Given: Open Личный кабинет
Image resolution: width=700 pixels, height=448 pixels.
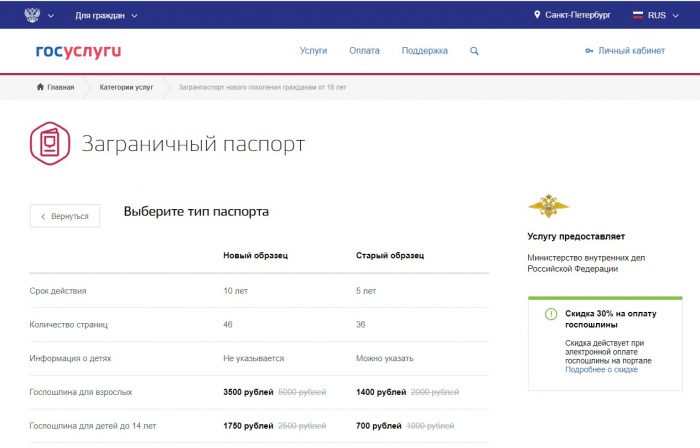Looking at the screenshot, I should coord(631,50).
